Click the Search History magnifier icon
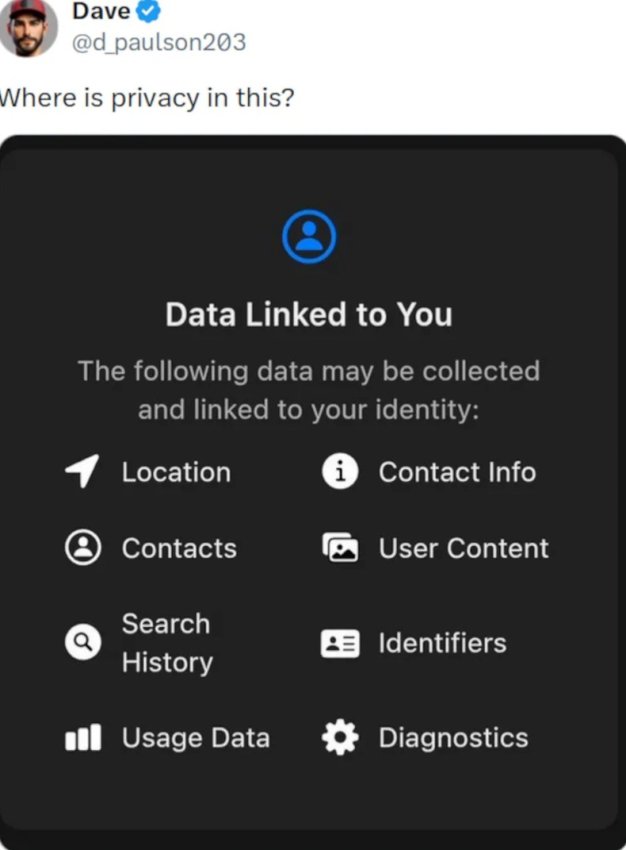The image size is (626, 850). click(83, 643)
